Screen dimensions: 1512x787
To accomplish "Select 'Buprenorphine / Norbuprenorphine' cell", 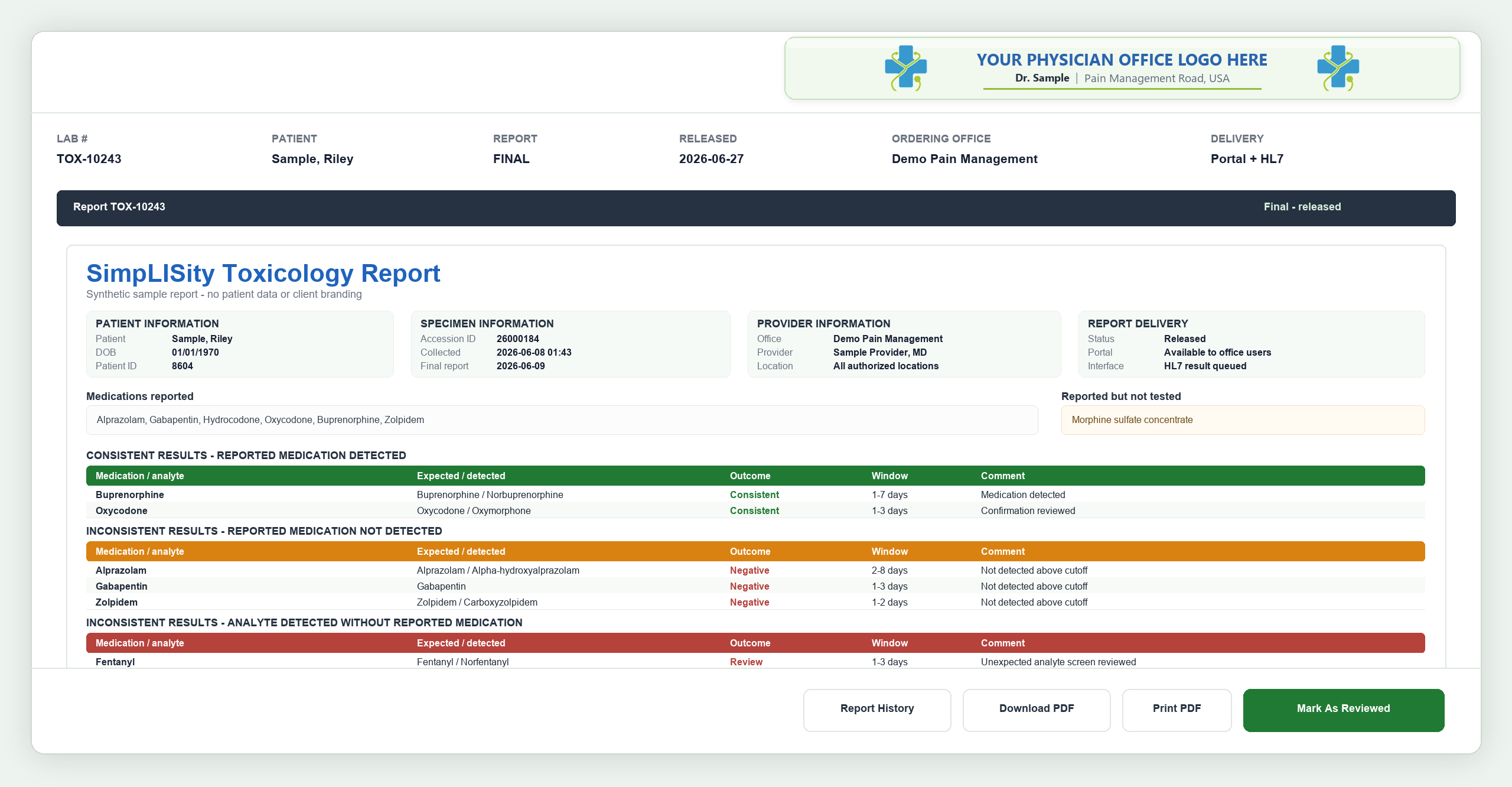I will click(x=490, y=495).
